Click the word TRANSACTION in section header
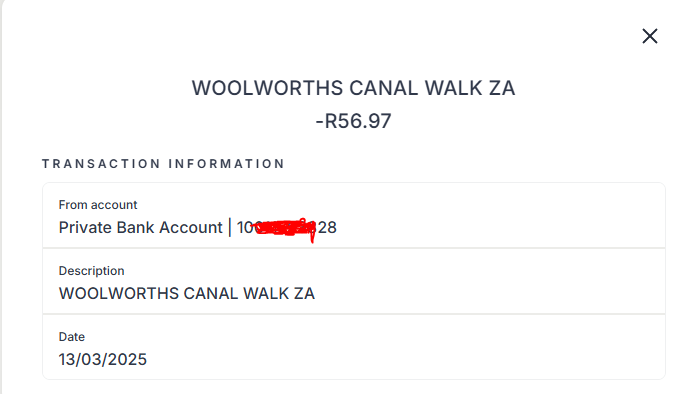687x394 pixels. [101, 164]
